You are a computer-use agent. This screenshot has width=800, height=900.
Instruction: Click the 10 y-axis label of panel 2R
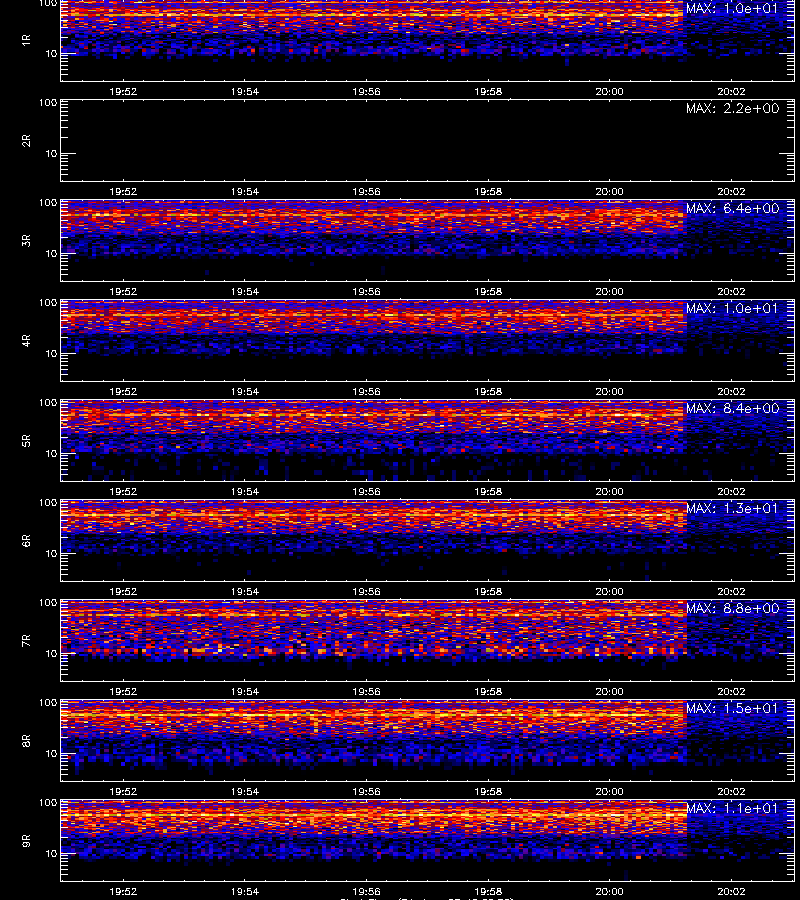pyautogui.click(x=51, y=154)
